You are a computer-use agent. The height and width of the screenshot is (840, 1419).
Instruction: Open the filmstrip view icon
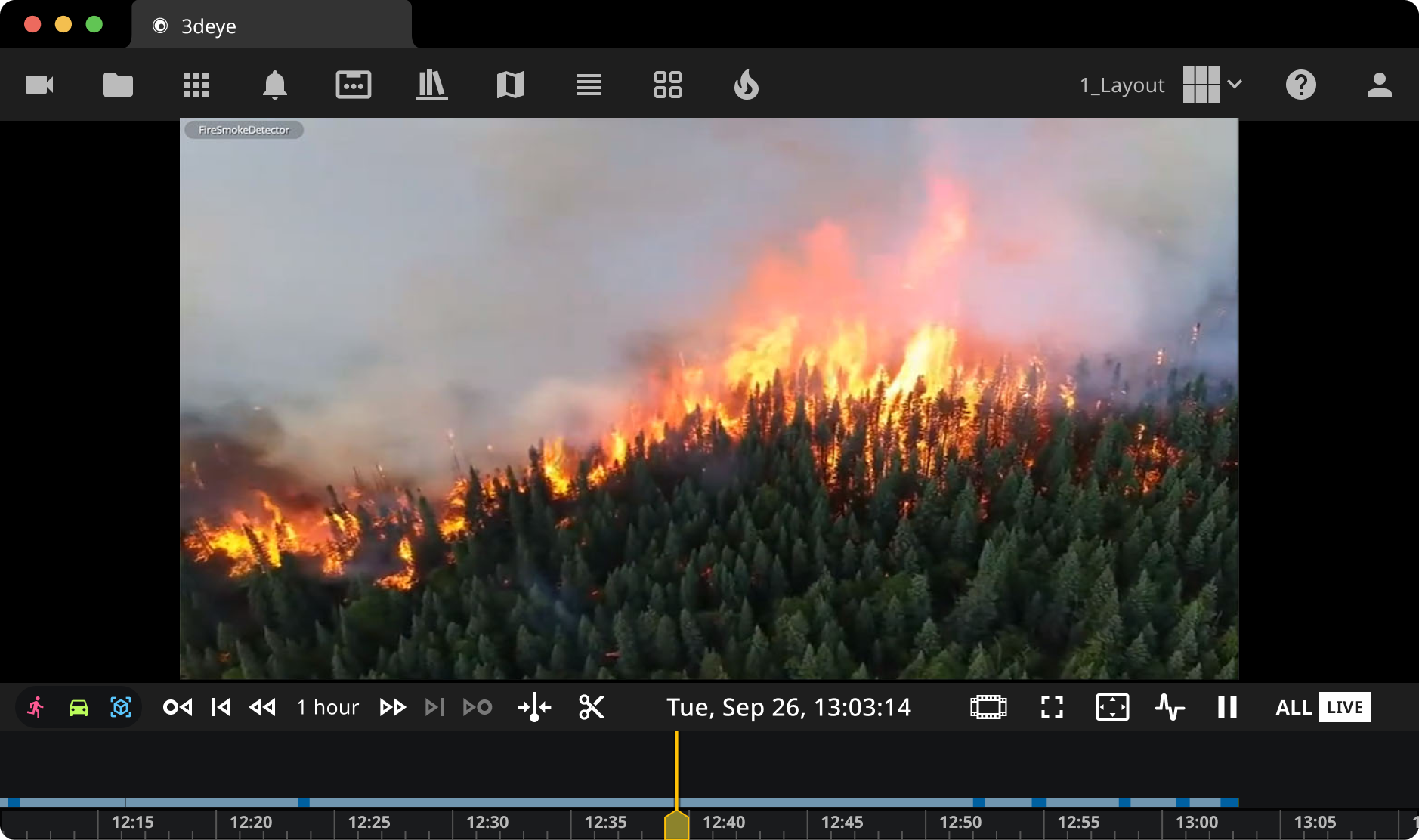point(988,707)
